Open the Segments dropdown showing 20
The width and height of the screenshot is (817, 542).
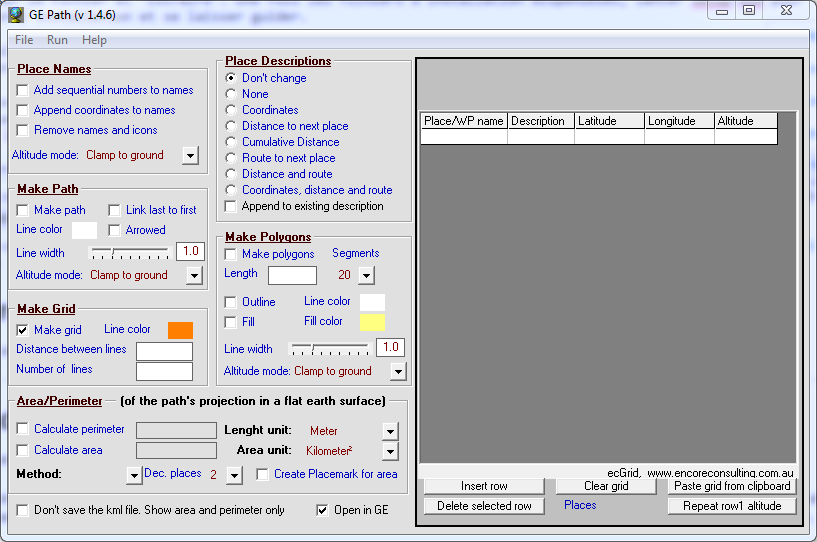click(367, 275)
